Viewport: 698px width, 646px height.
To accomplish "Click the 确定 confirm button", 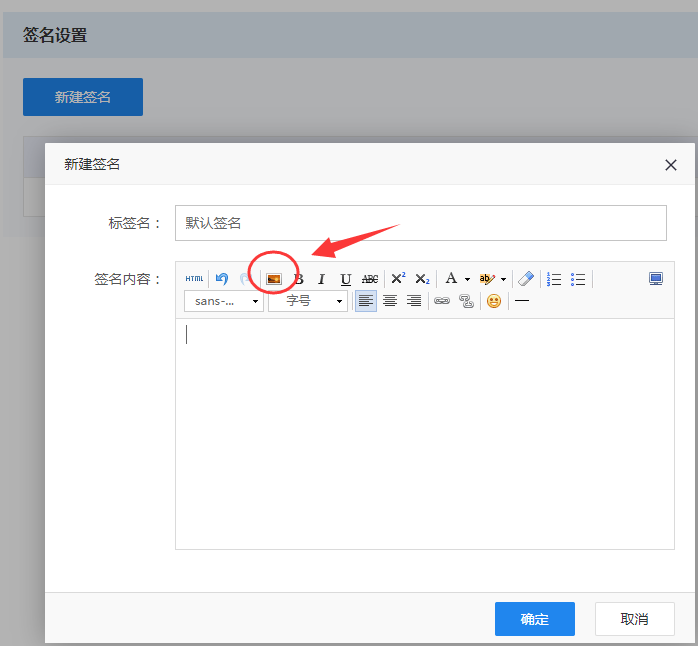I will tap(534, 619).
